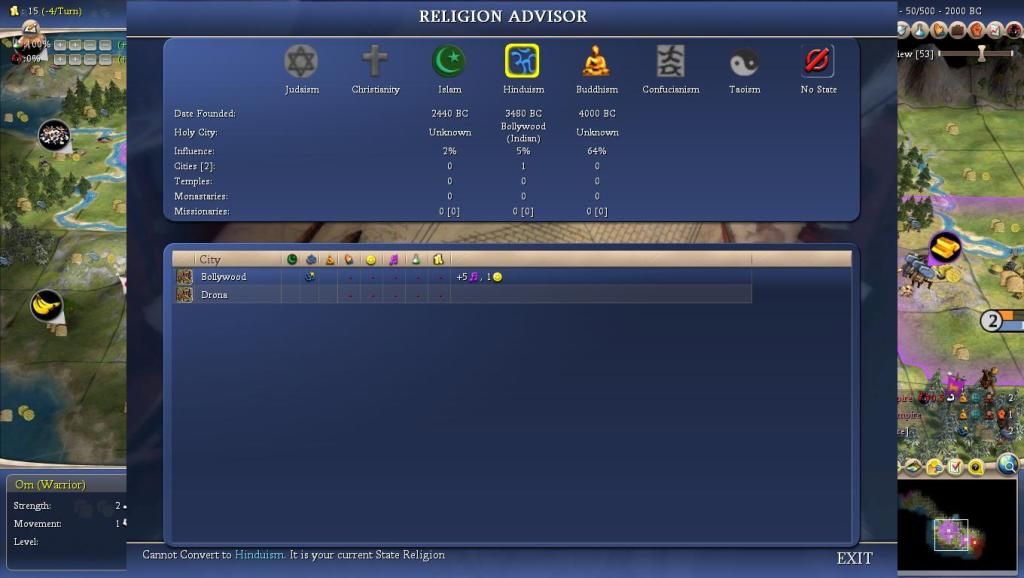Click the second plus button on the 0% rate row

[74, 59]
